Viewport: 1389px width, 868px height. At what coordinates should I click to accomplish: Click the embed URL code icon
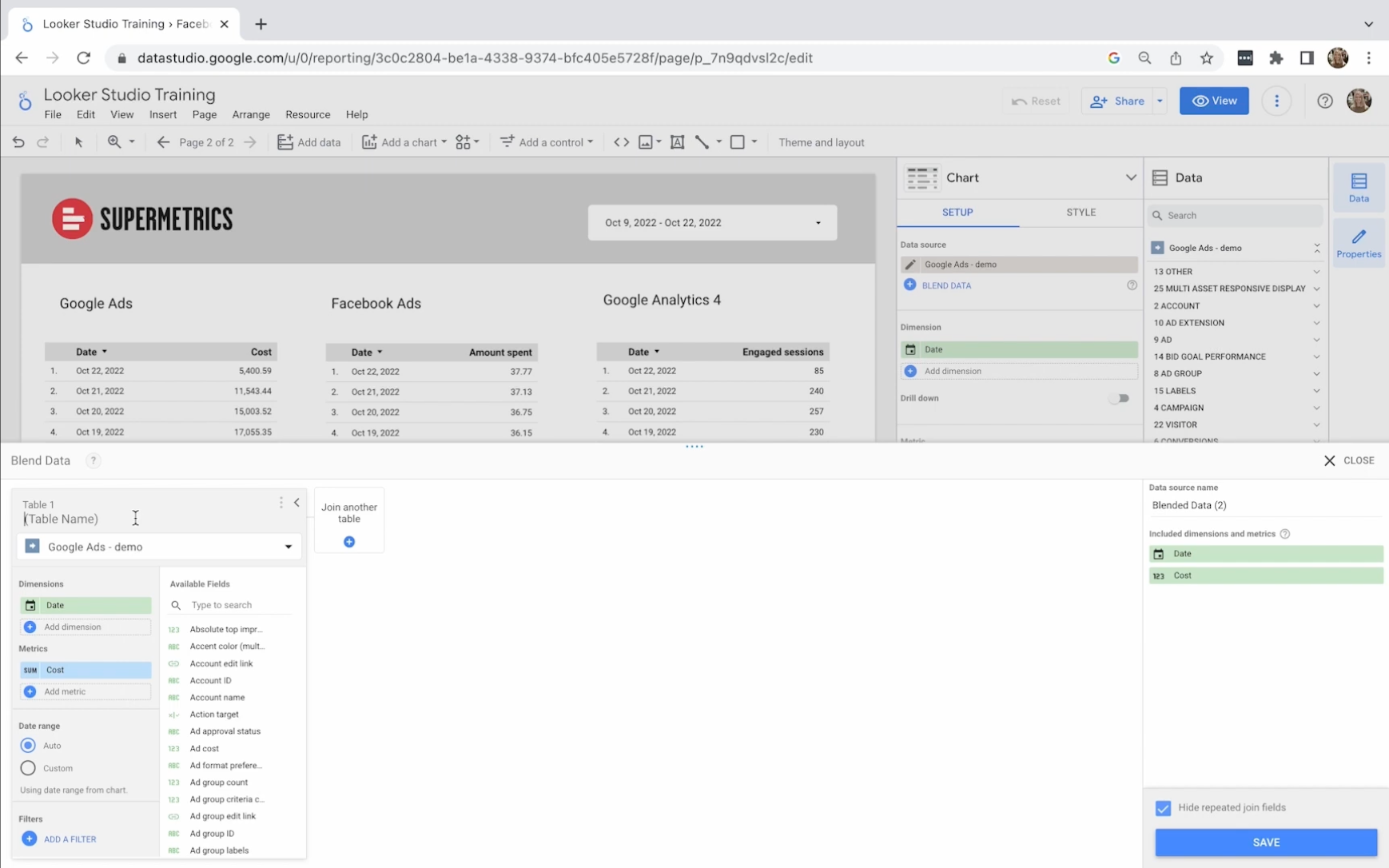coord(621,142)
